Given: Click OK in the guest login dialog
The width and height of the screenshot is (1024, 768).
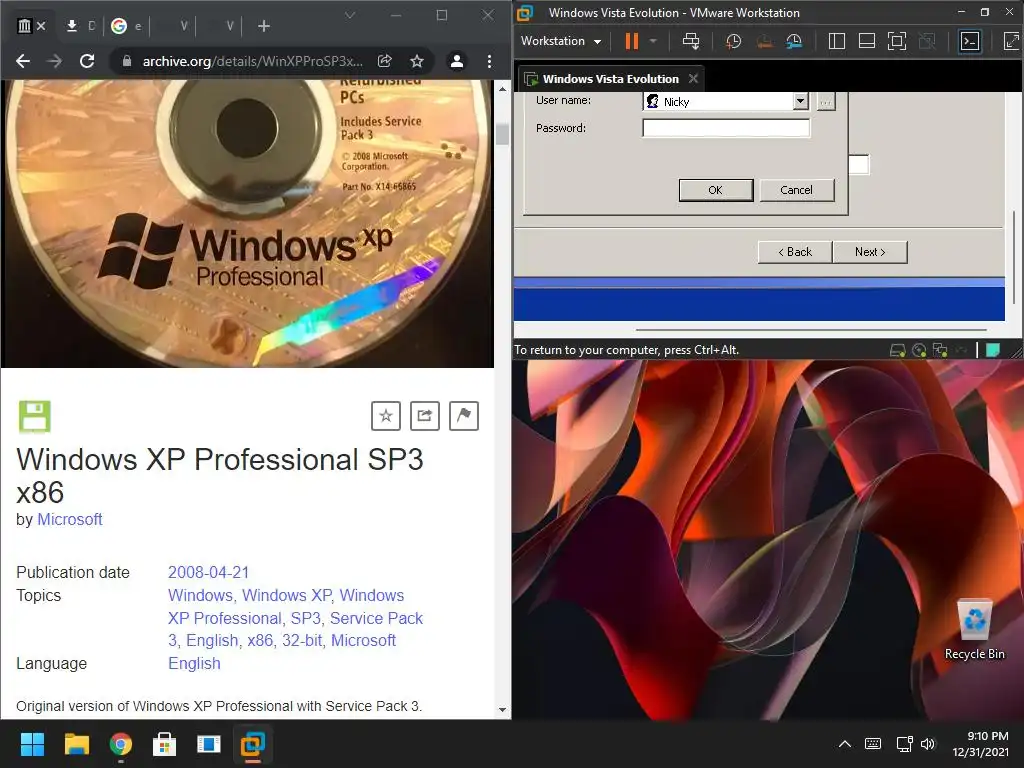Looking at the screenshot, I should tap(716, 190).
